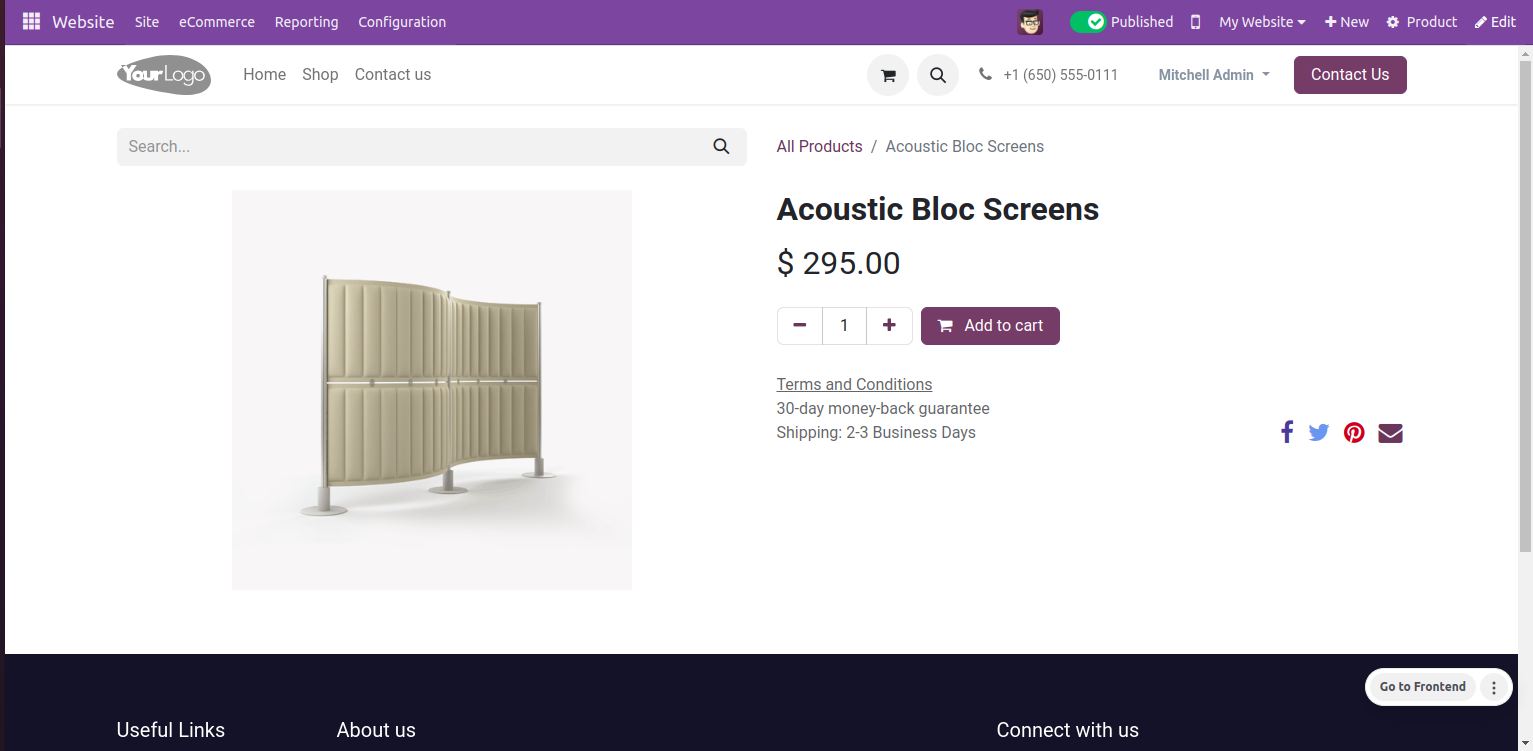Increase quantity with plus button
The width and height of the screenshot is (1533, 751).
coord(889,326)
